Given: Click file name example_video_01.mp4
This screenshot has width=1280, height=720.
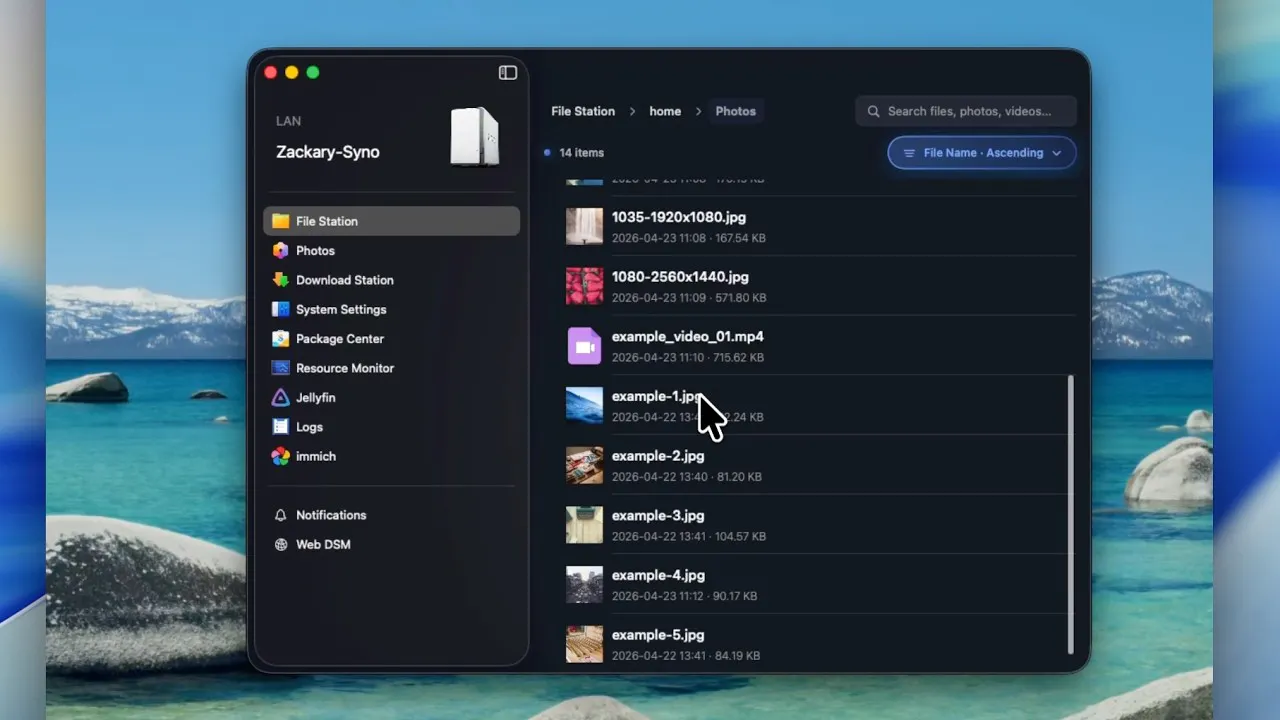Looking at the screenshot, I should (x=688, y=337).
